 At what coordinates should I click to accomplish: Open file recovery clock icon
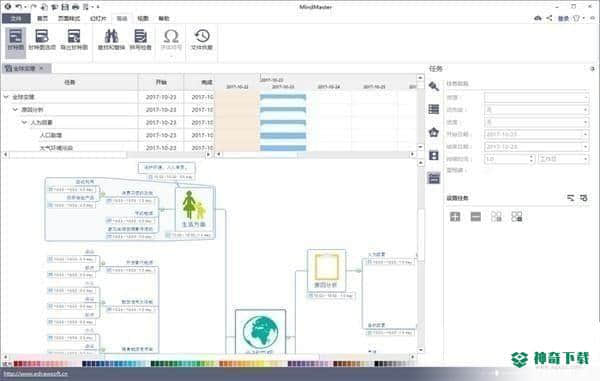pos(202,40)
